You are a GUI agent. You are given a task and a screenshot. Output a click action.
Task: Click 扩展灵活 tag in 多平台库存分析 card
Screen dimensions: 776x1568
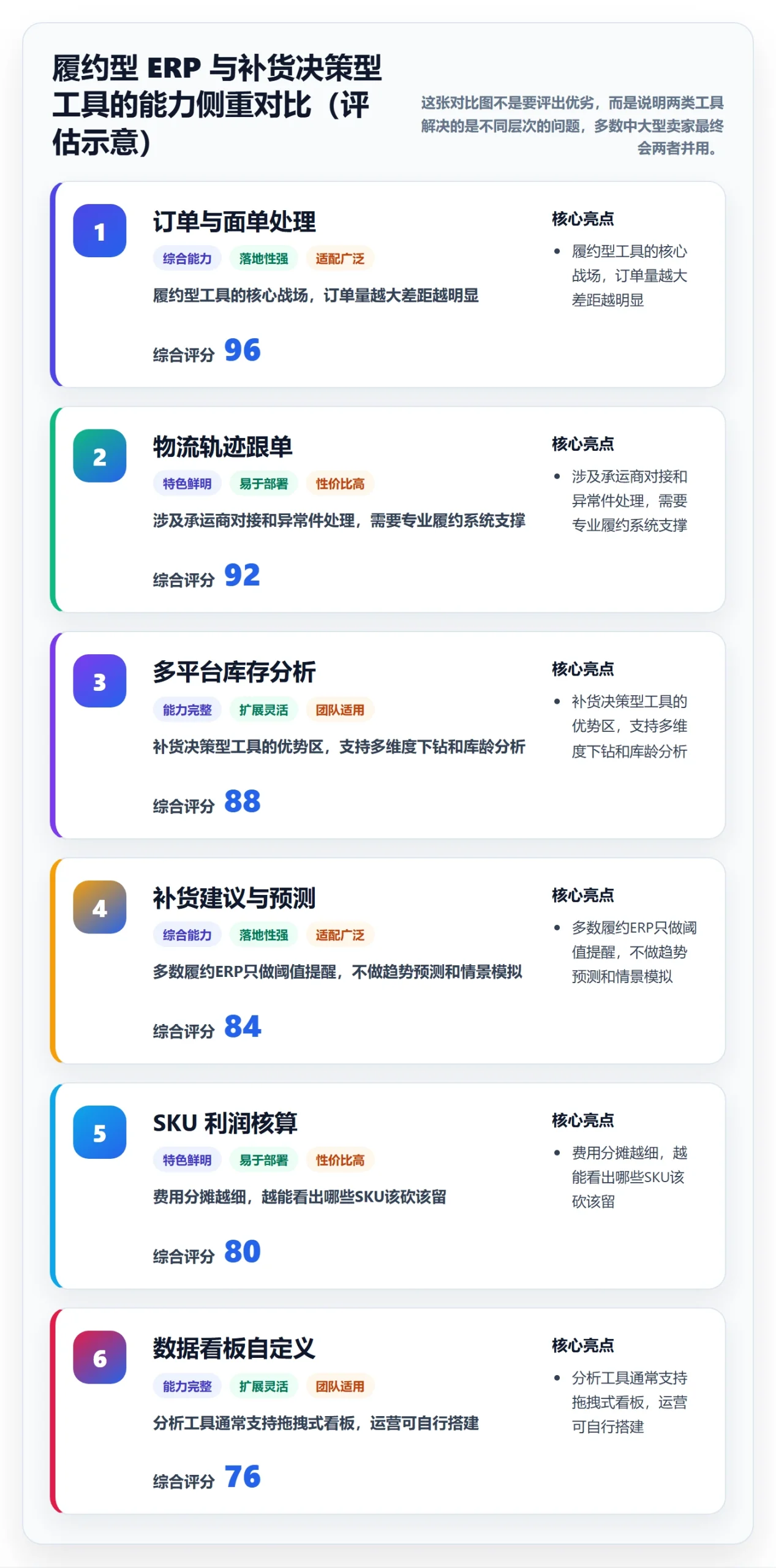pos(263,710)
